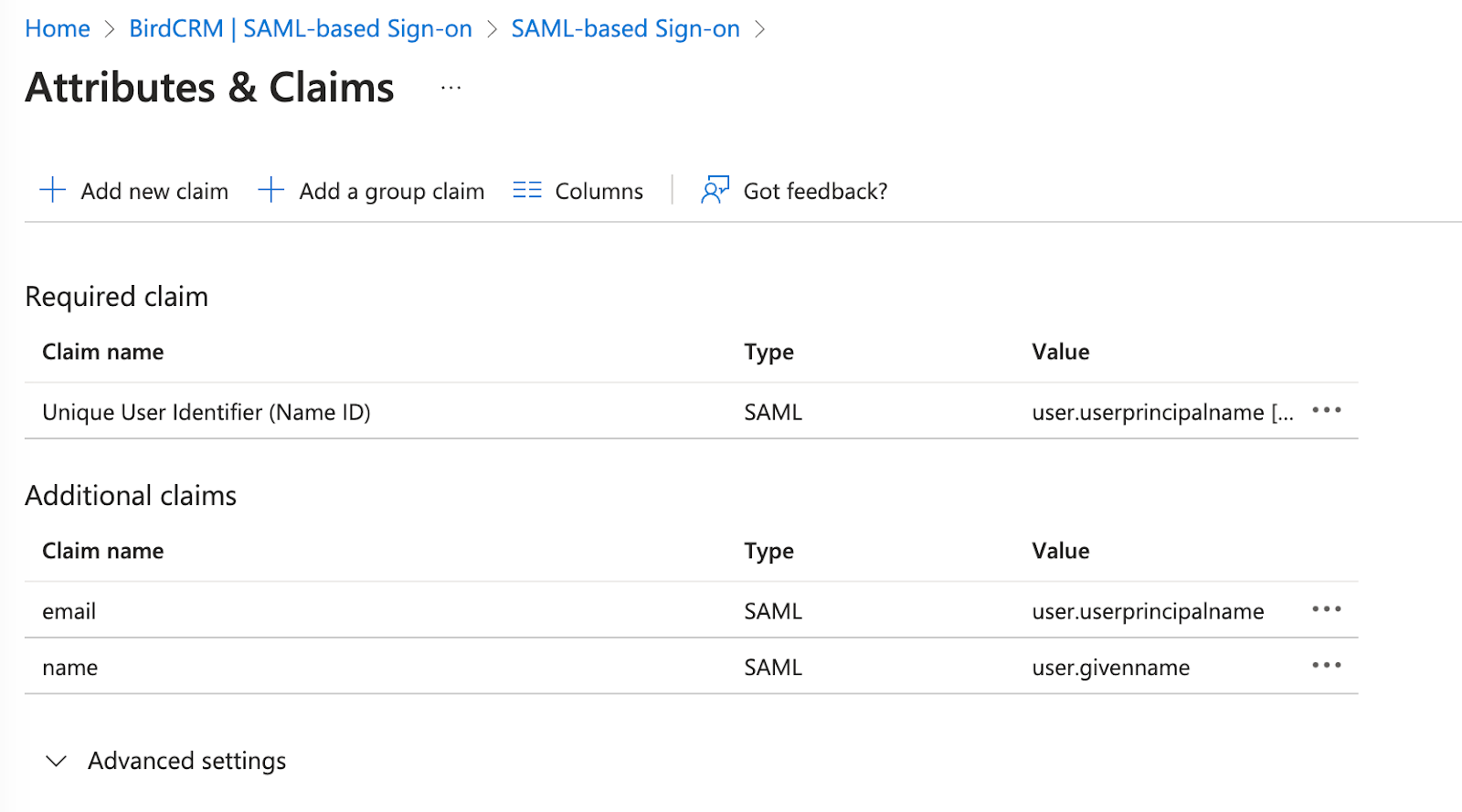Click the plus icon for Add new claim
The height and width of the screenshot is (812, 1462).
tap(53, 190)
